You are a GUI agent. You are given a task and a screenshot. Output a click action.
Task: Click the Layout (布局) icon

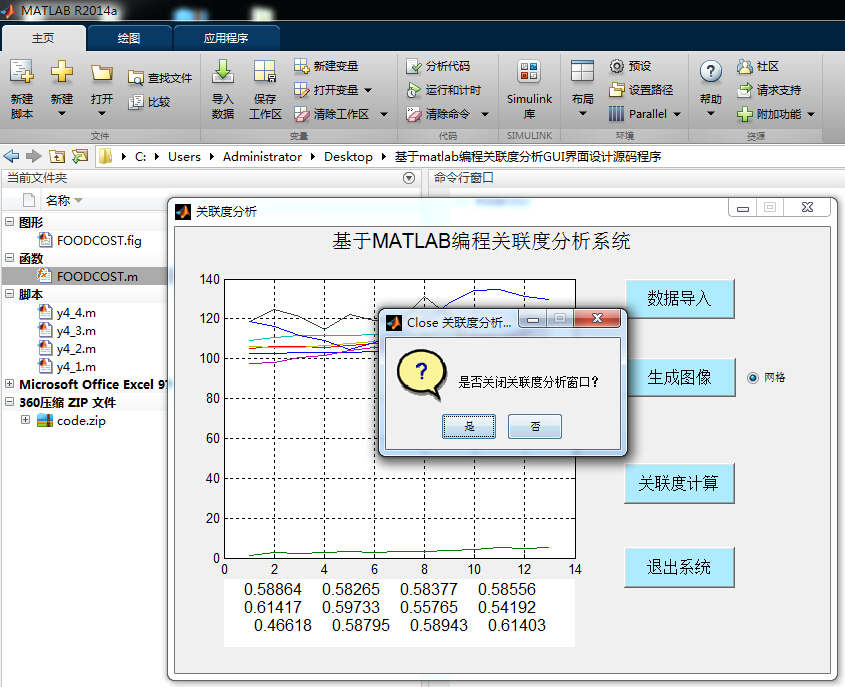point(582,71)
